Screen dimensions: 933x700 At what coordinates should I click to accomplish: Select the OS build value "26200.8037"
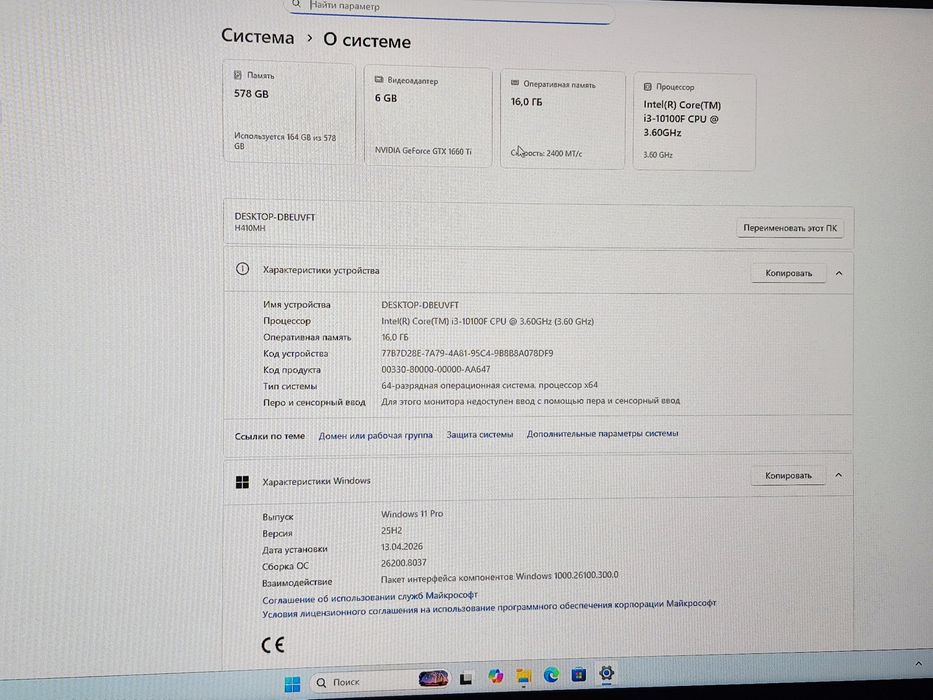tap(403, 562)
